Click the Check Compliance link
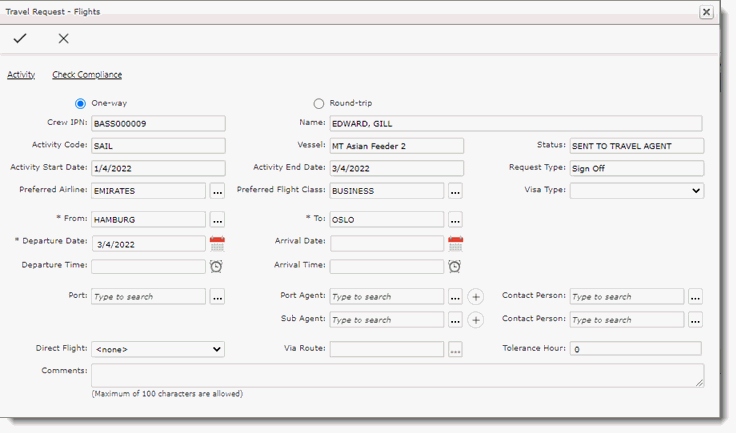 click(87, 75)
